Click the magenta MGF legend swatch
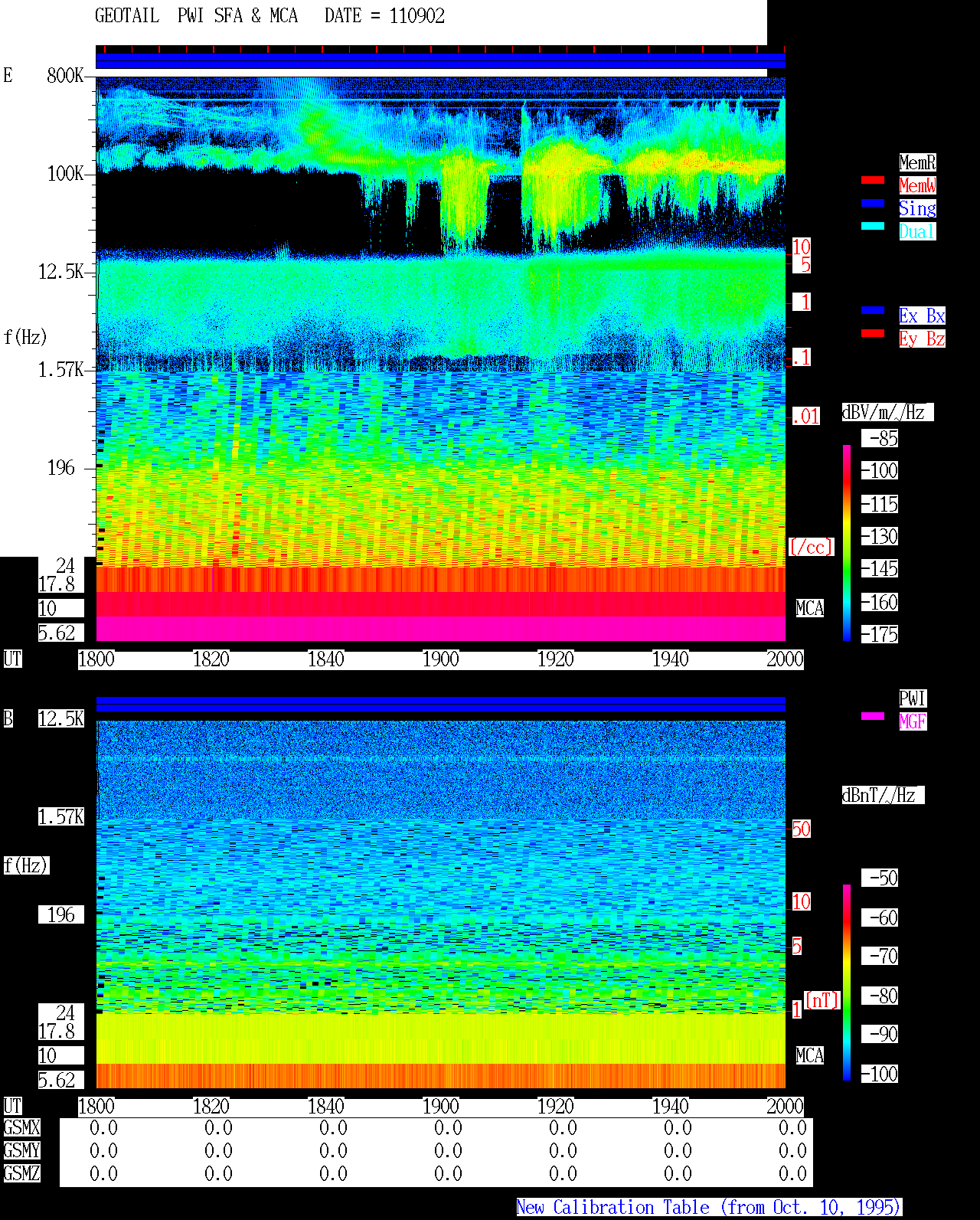This screenshot has width=980, height=1220. pos(873,716)
